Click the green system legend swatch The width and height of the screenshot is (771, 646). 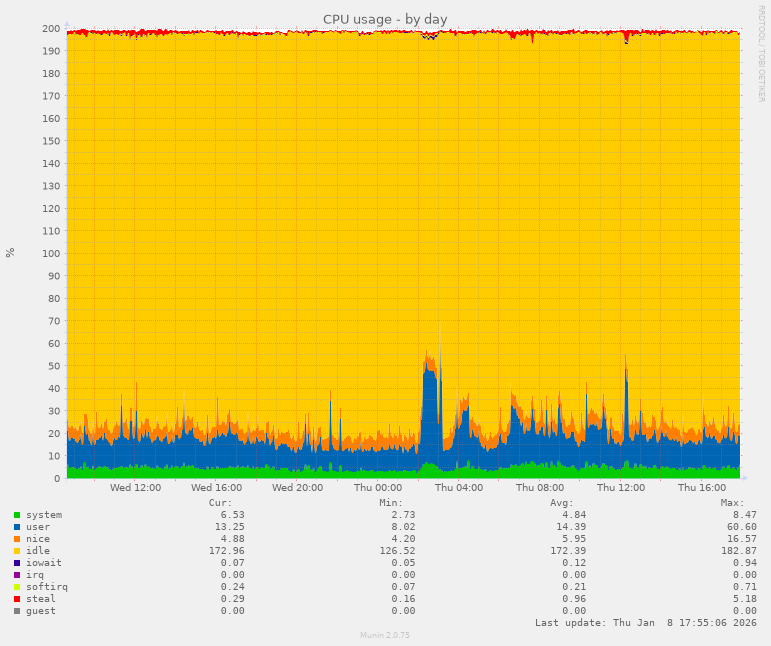tap(17, 515)
